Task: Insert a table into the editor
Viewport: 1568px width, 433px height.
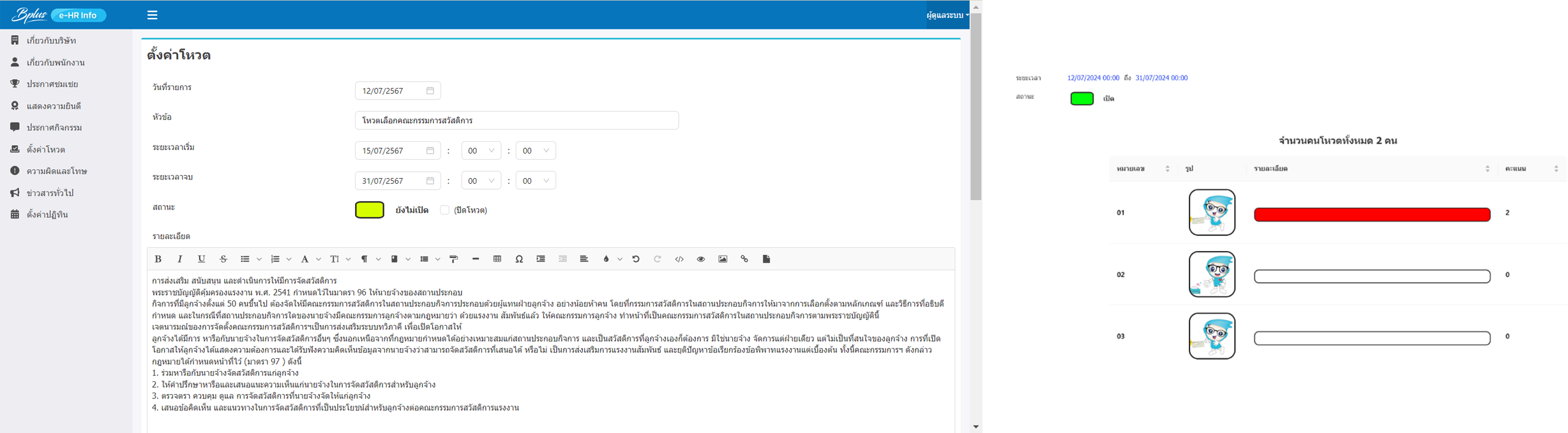Action: (497, 259)
